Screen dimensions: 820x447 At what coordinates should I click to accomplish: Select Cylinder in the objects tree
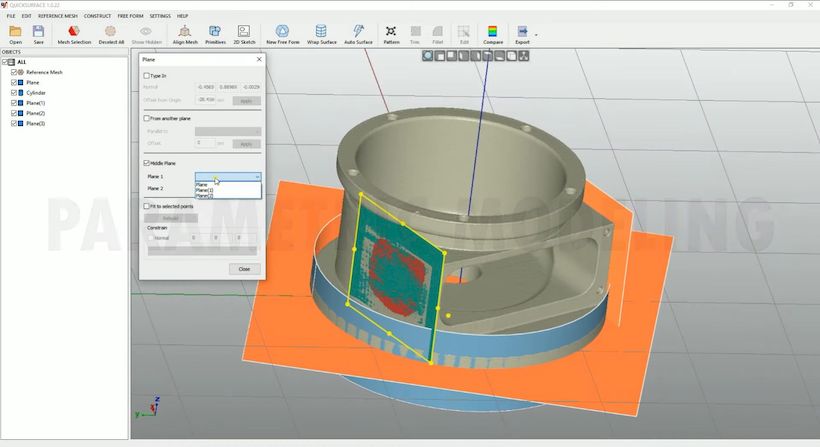[x=36, y=93]
